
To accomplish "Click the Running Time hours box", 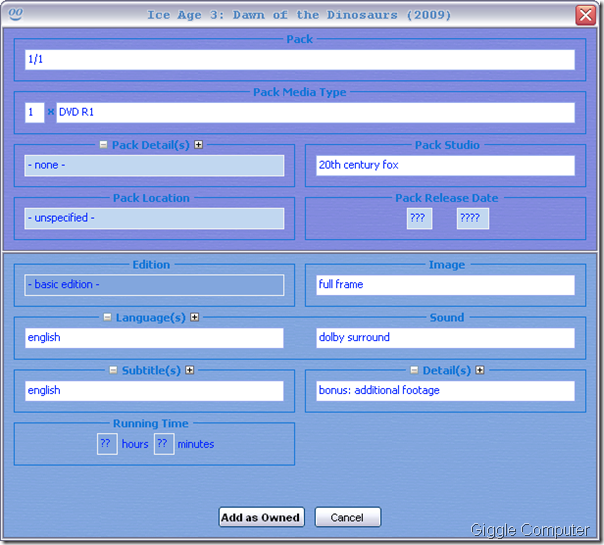I will point(107,444).
